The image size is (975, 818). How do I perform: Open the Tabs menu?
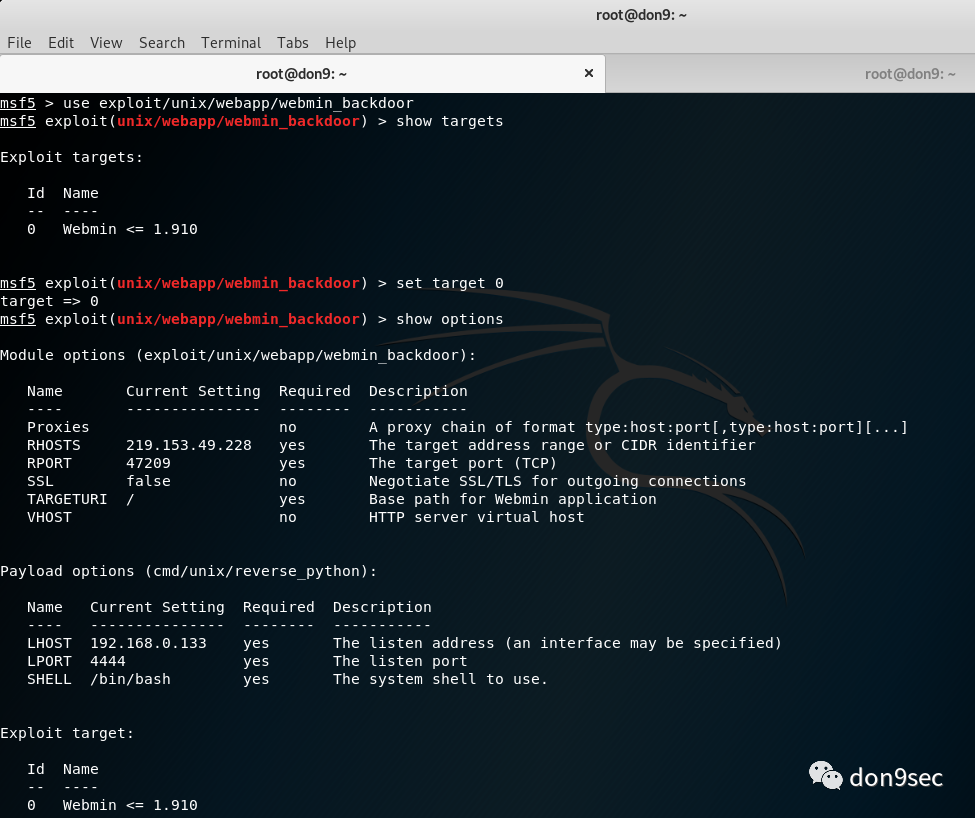click(293, 43)
